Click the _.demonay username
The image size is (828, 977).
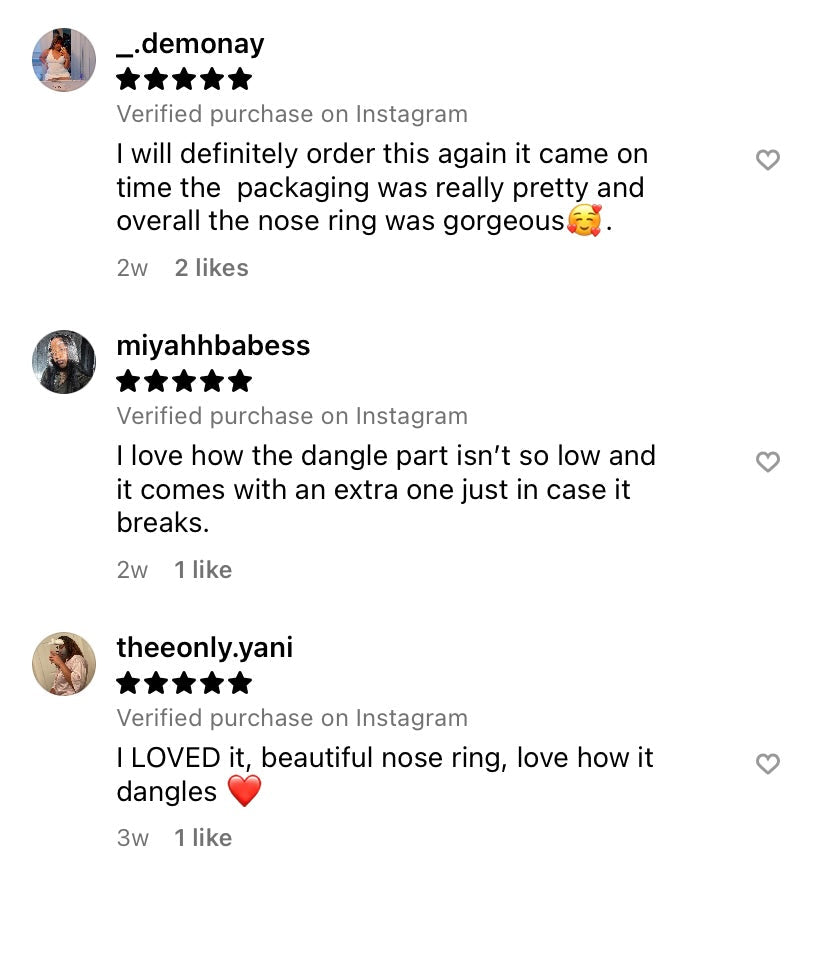(190, 44)
